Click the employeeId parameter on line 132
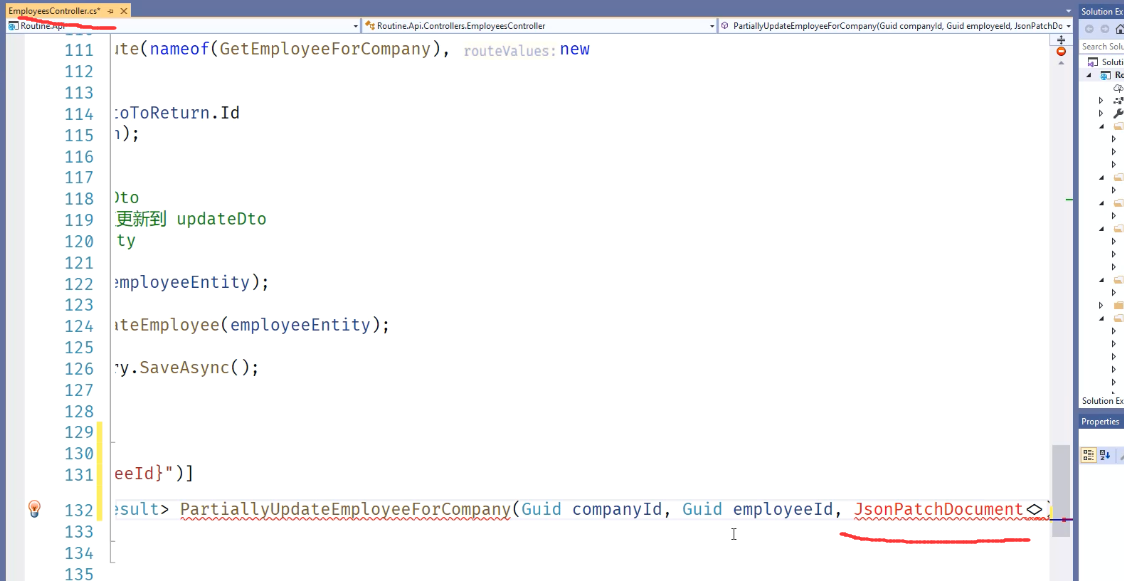The image size is (1124, 581). tap(784, 509)
